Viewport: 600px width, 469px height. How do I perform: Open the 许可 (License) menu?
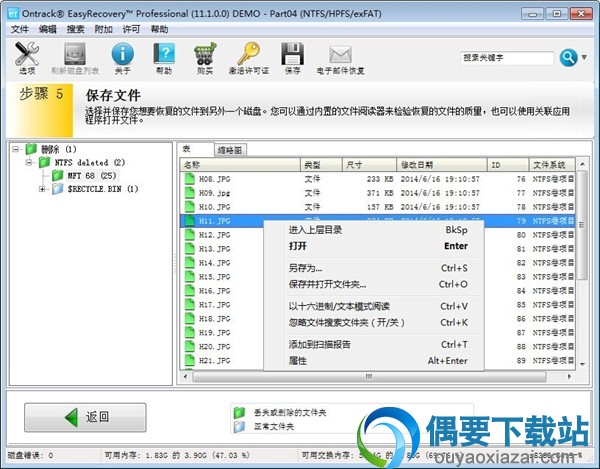pos(131,29)
